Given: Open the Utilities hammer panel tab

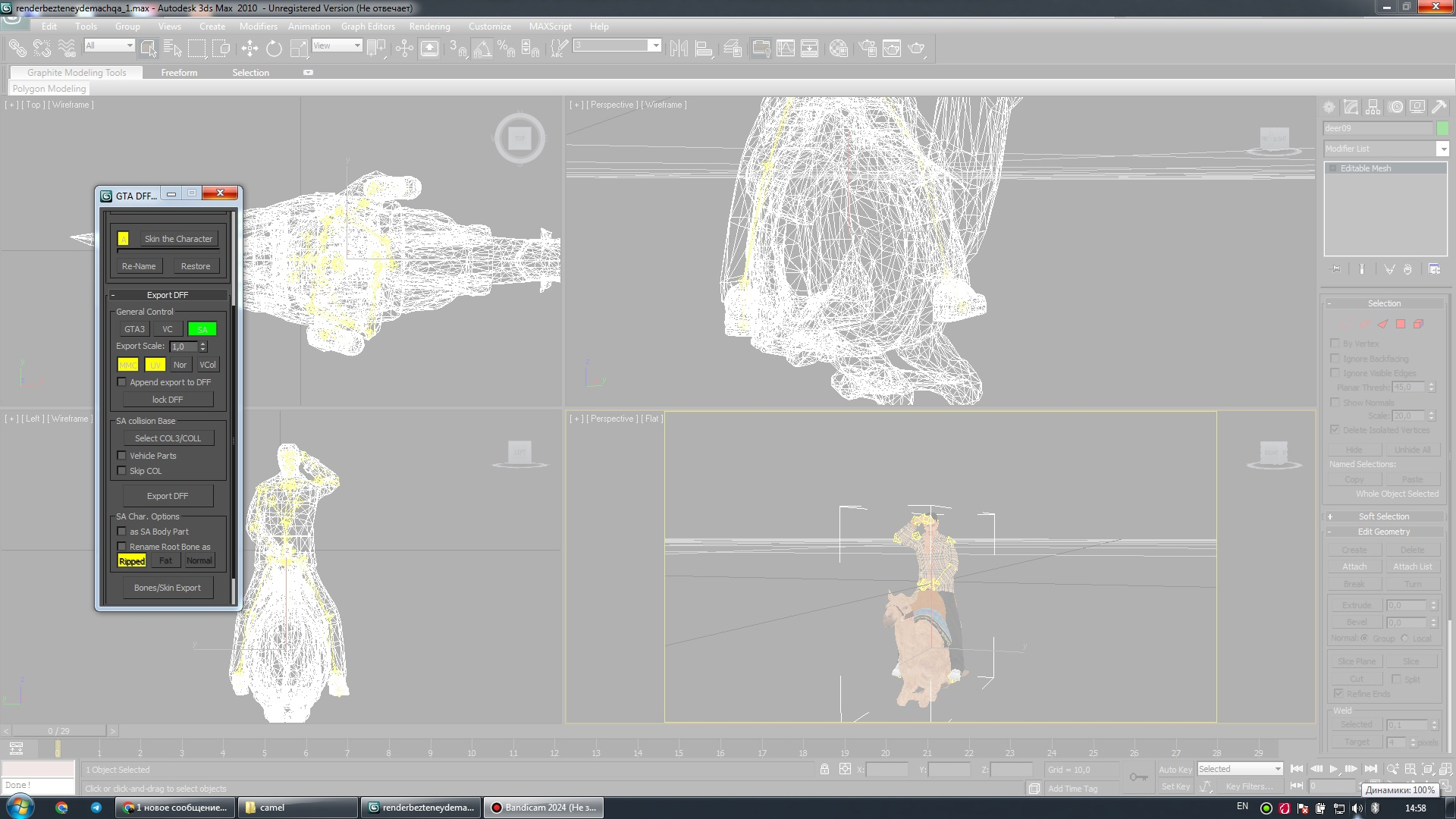Looking at the screenshot, I should tap(1439, 107).
